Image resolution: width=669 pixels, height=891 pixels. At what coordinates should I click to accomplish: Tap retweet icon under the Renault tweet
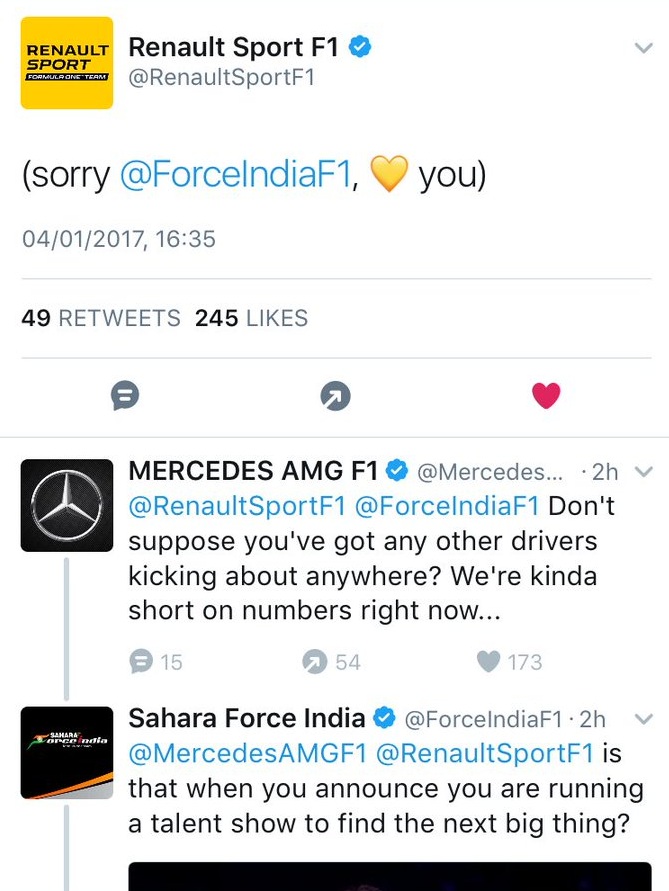[335, 395]
